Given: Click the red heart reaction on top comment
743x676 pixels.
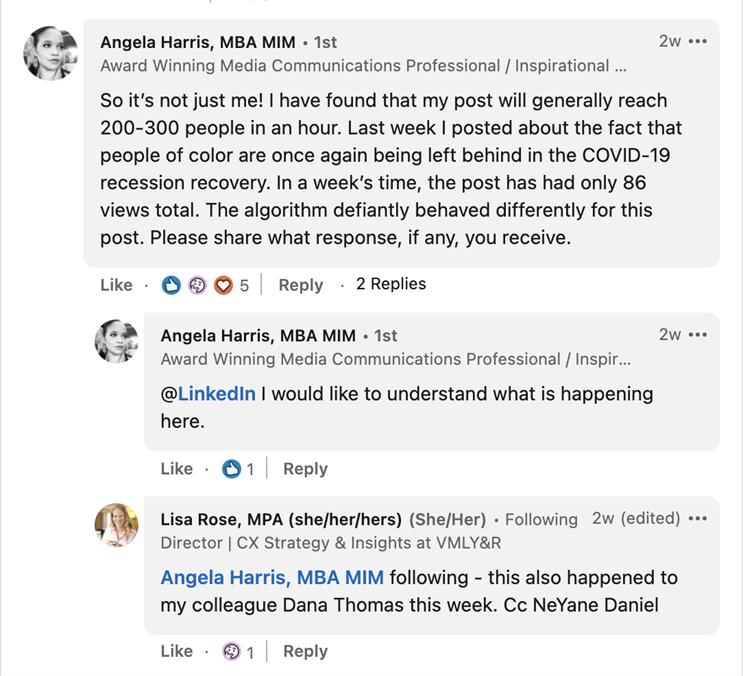Looking at the screenshot, I should [x=223, y=285].
